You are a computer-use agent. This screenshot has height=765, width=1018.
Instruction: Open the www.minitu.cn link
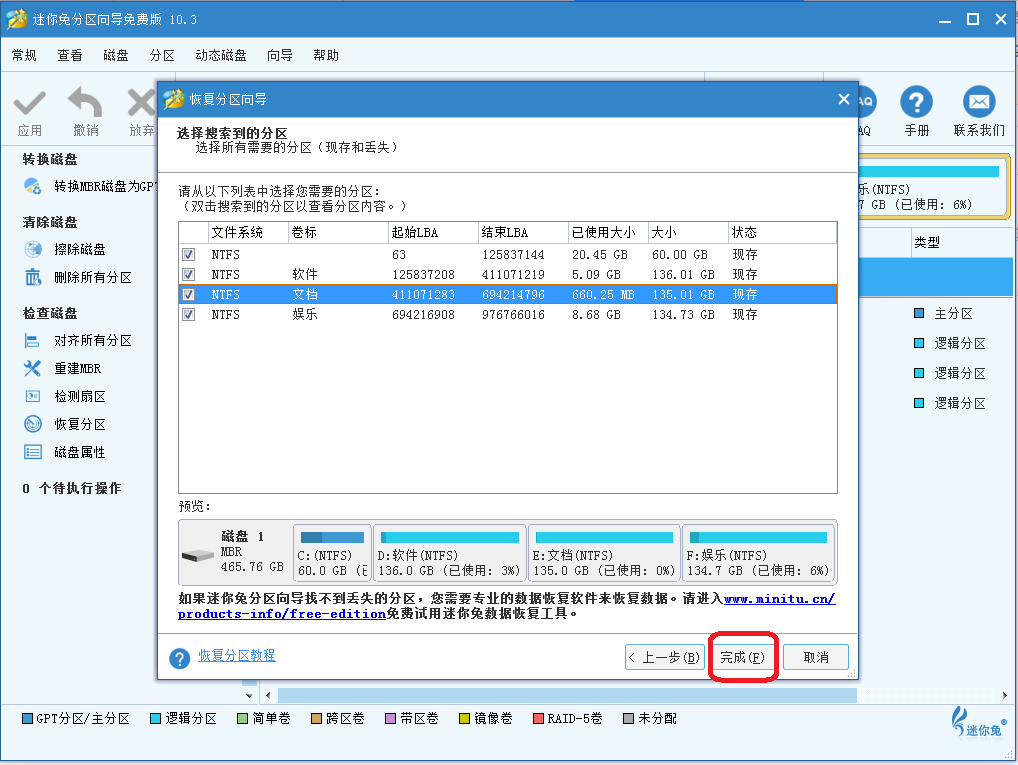pyautogui.click(x=780, y=599)
